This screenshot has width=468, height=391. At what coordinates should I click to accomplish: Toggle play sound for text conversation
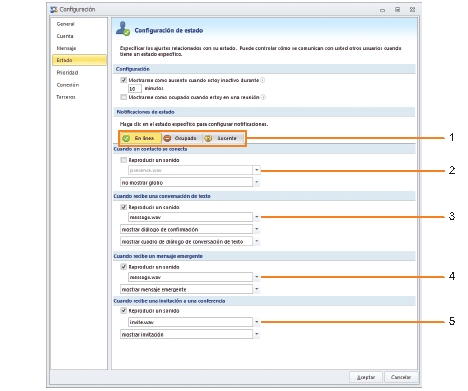tap(124, 207)
